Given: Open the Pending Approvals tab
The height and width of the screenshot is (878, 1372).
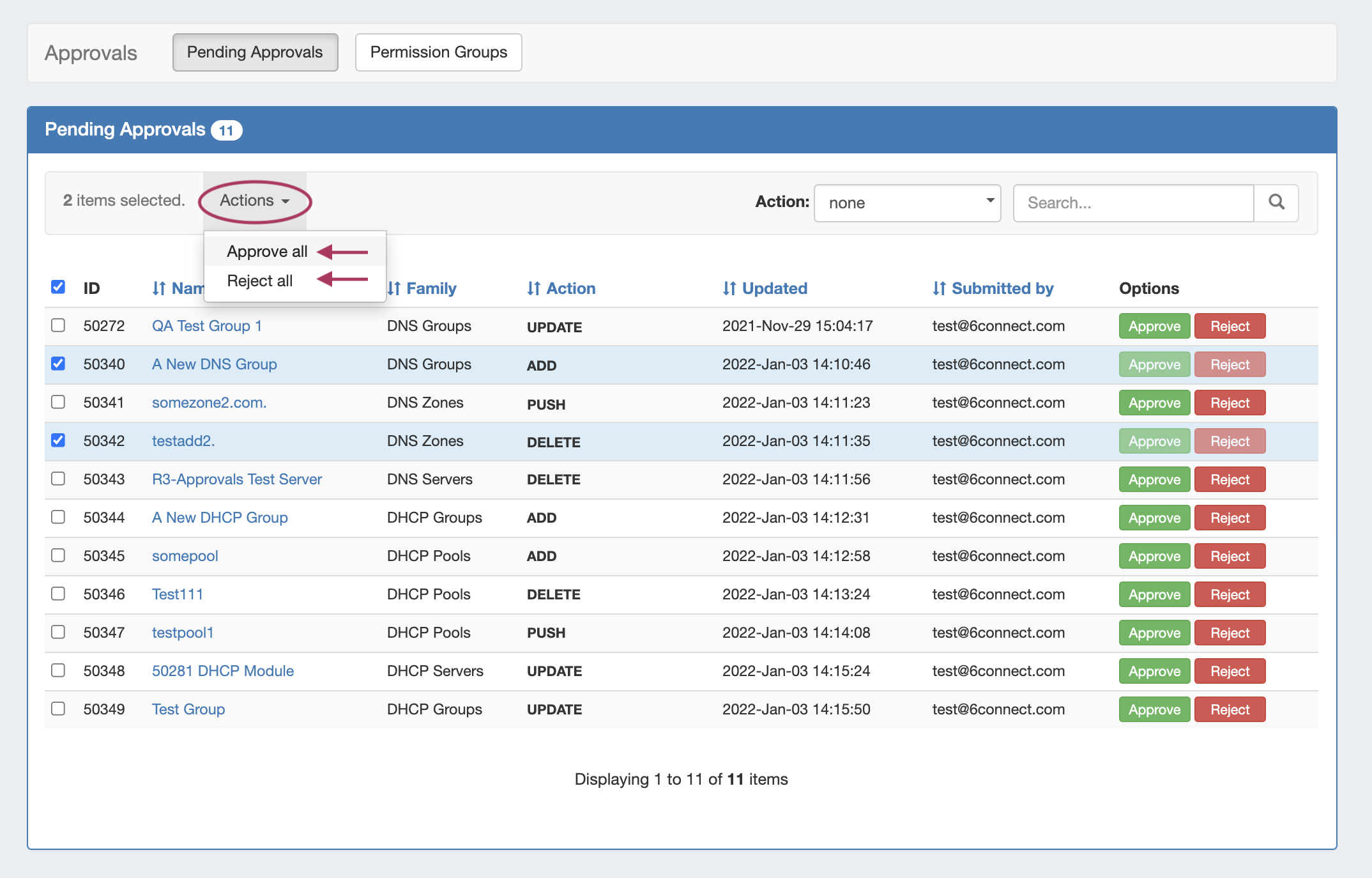Looking at the screenshot, I should (255, 52).
